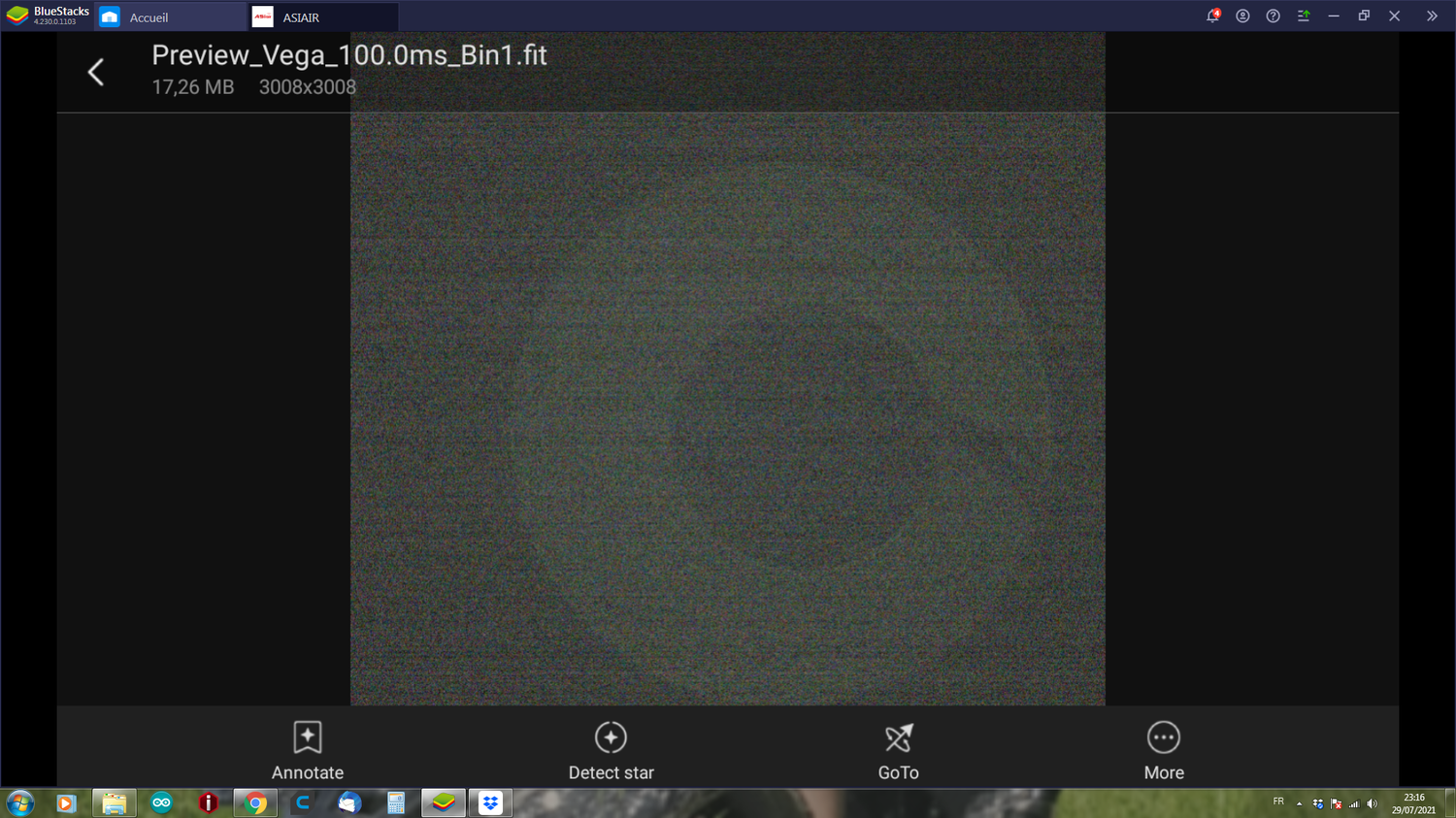Viewport: 1456px width, 818px height.
Task: Launch Google Chrome from the taskbar
Action: pyautogui.click(x=254, y=802)
